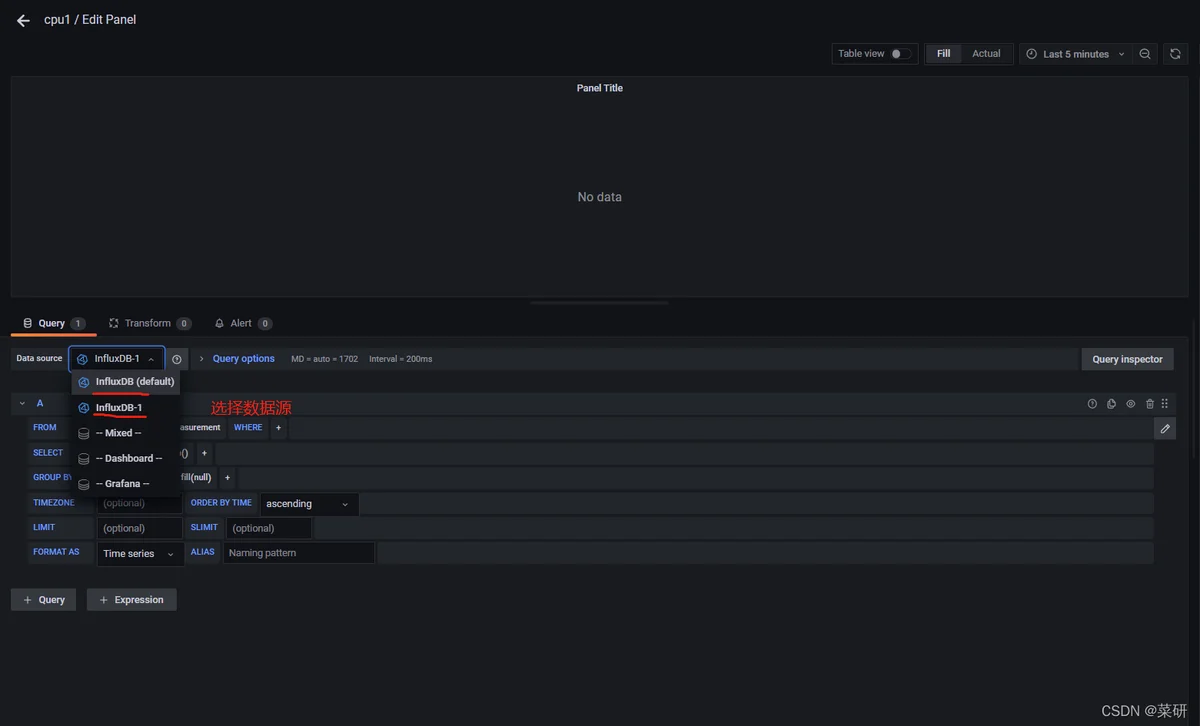
Task: Open the Query inspector
Action: (1127, 359)
